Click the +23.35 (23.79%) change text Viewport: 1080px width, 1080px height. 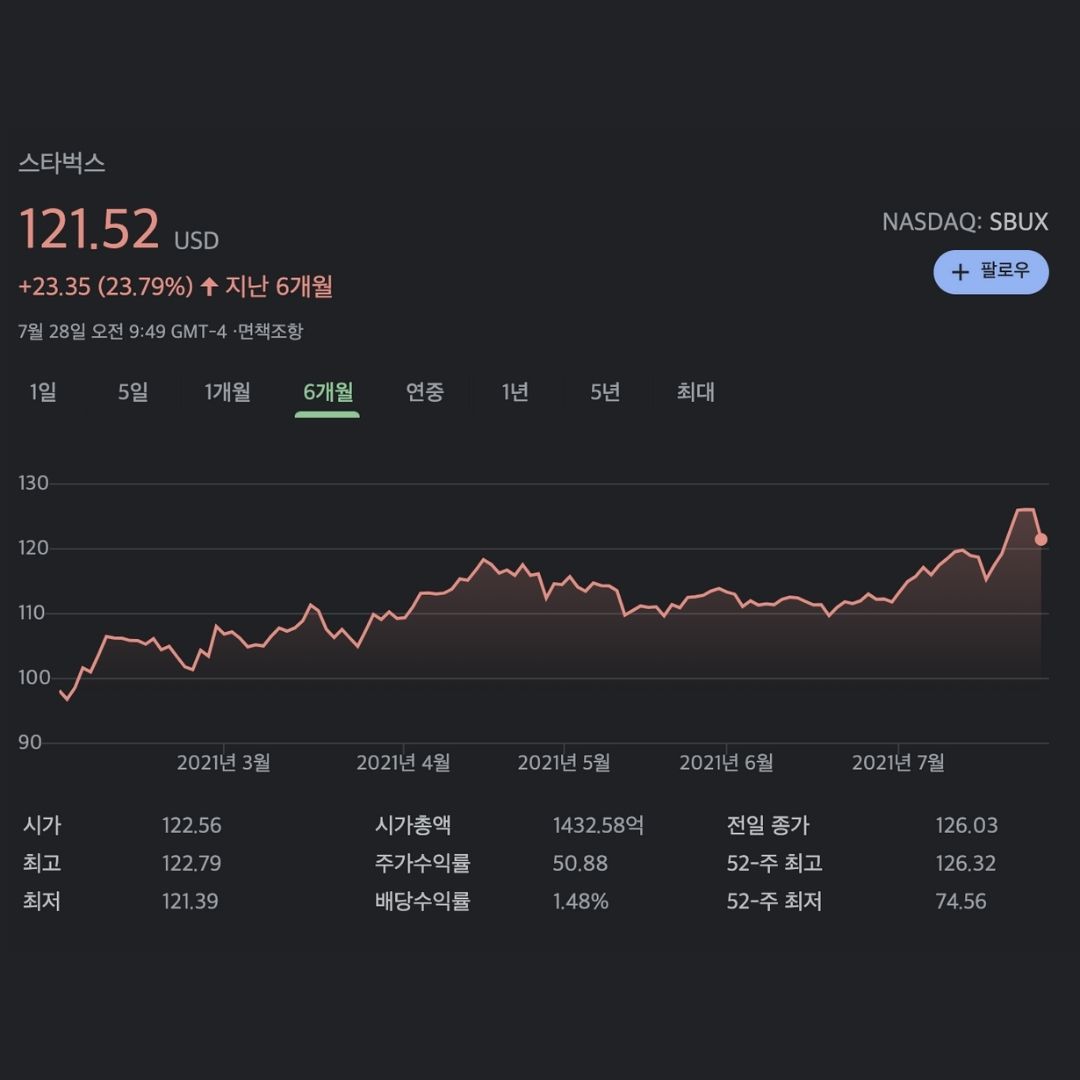click(x=105, y=287)
